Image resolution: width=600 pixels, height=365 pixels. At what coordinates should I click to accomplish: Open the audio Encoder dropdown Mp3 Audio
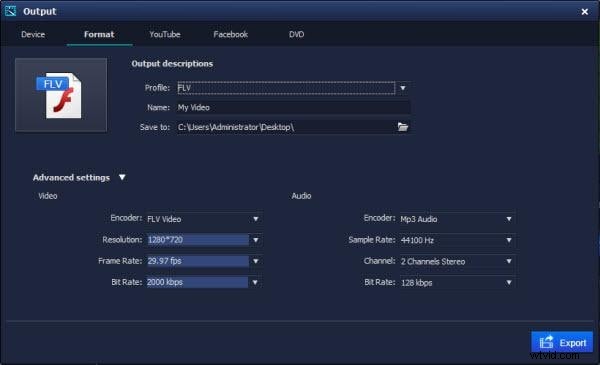click(x=457, y=219)
